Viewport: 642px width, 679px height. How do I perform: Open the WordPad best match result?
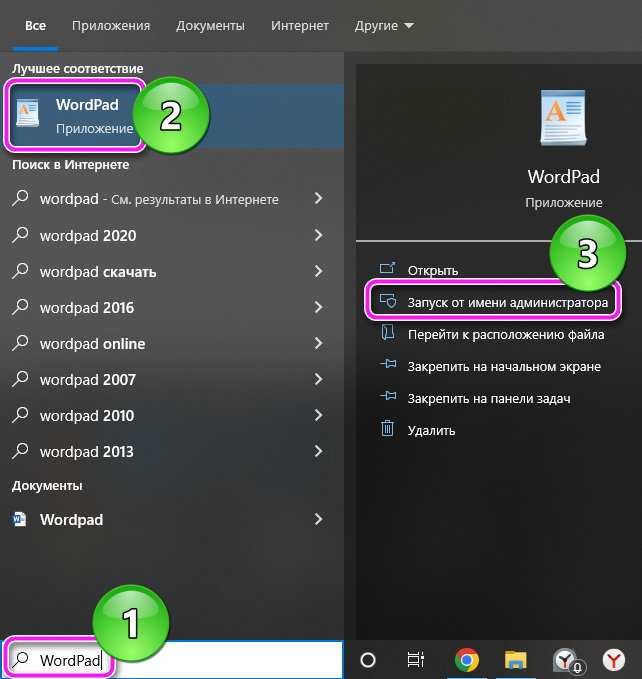point(172,116)
